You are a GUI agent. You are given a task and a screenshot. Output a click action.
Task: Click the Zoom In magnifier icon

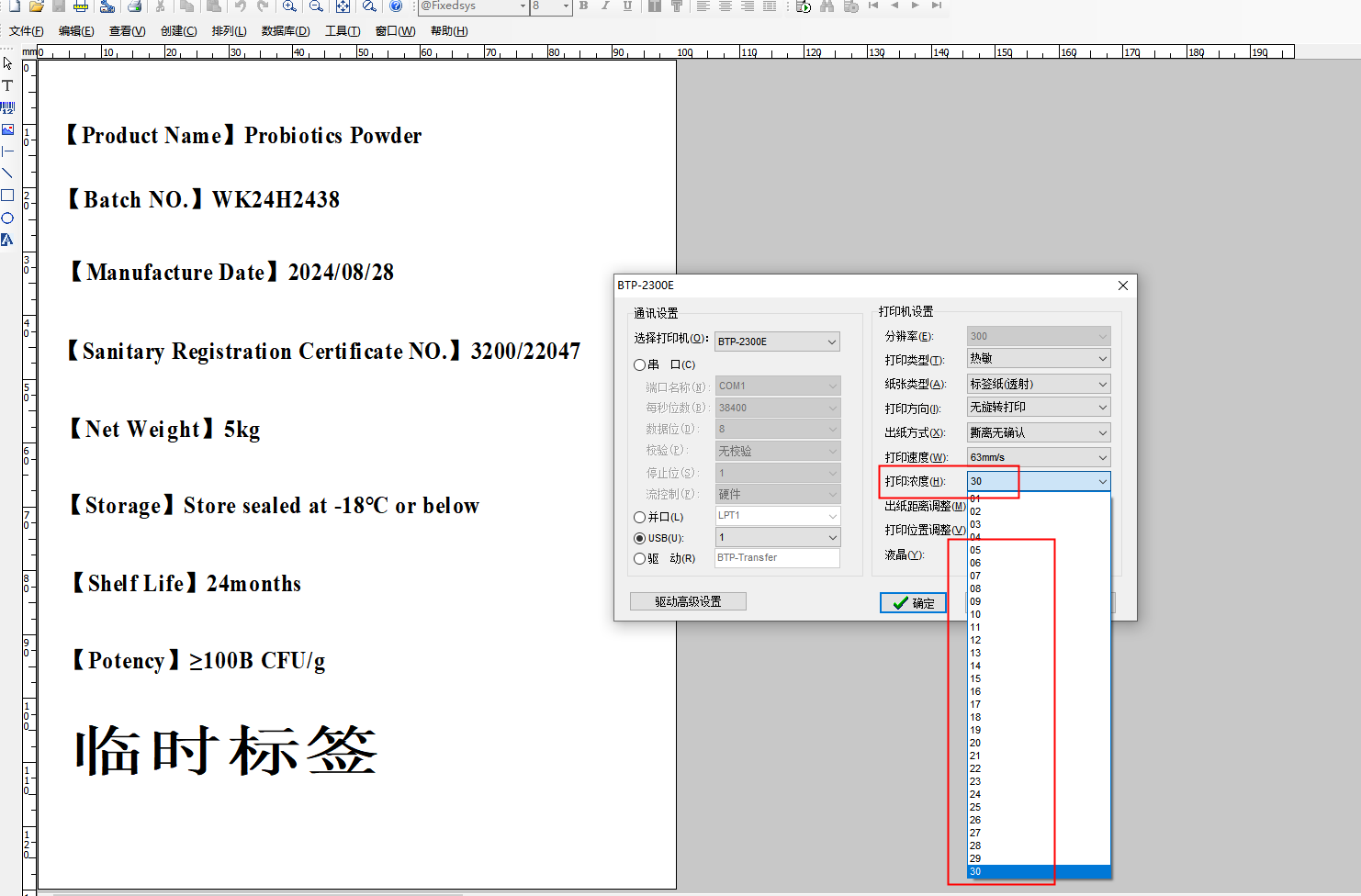coord(289,6)
